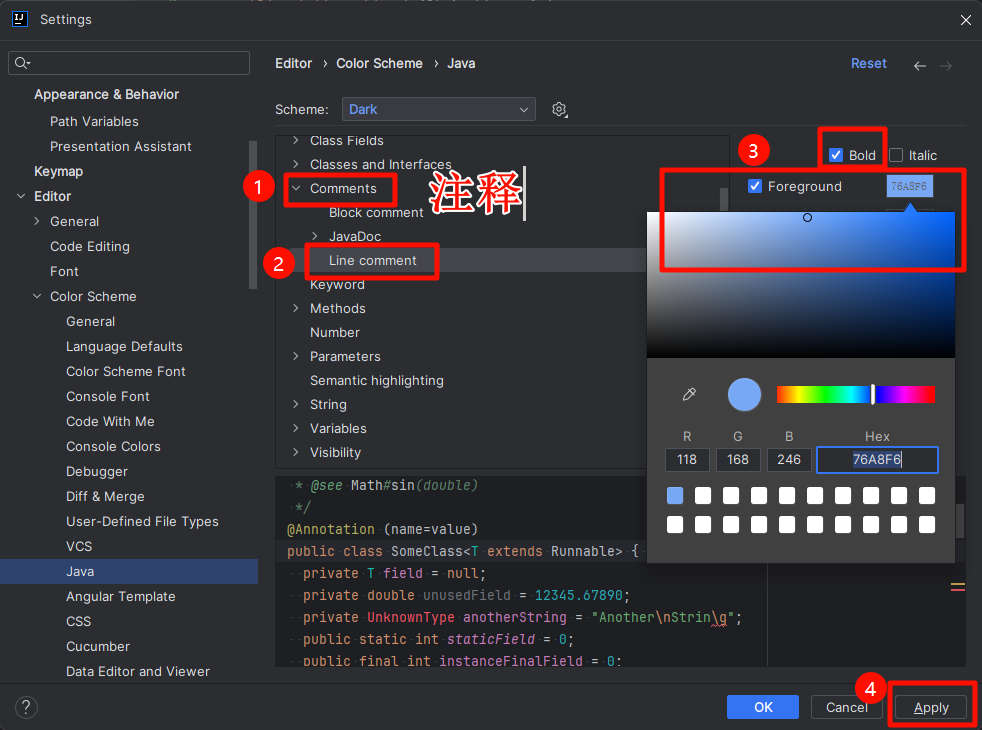Image resolution: width=982 pixels, height=730 pixels.
Task: Open Appearance & Behavior settings
Action: (106, 95)
